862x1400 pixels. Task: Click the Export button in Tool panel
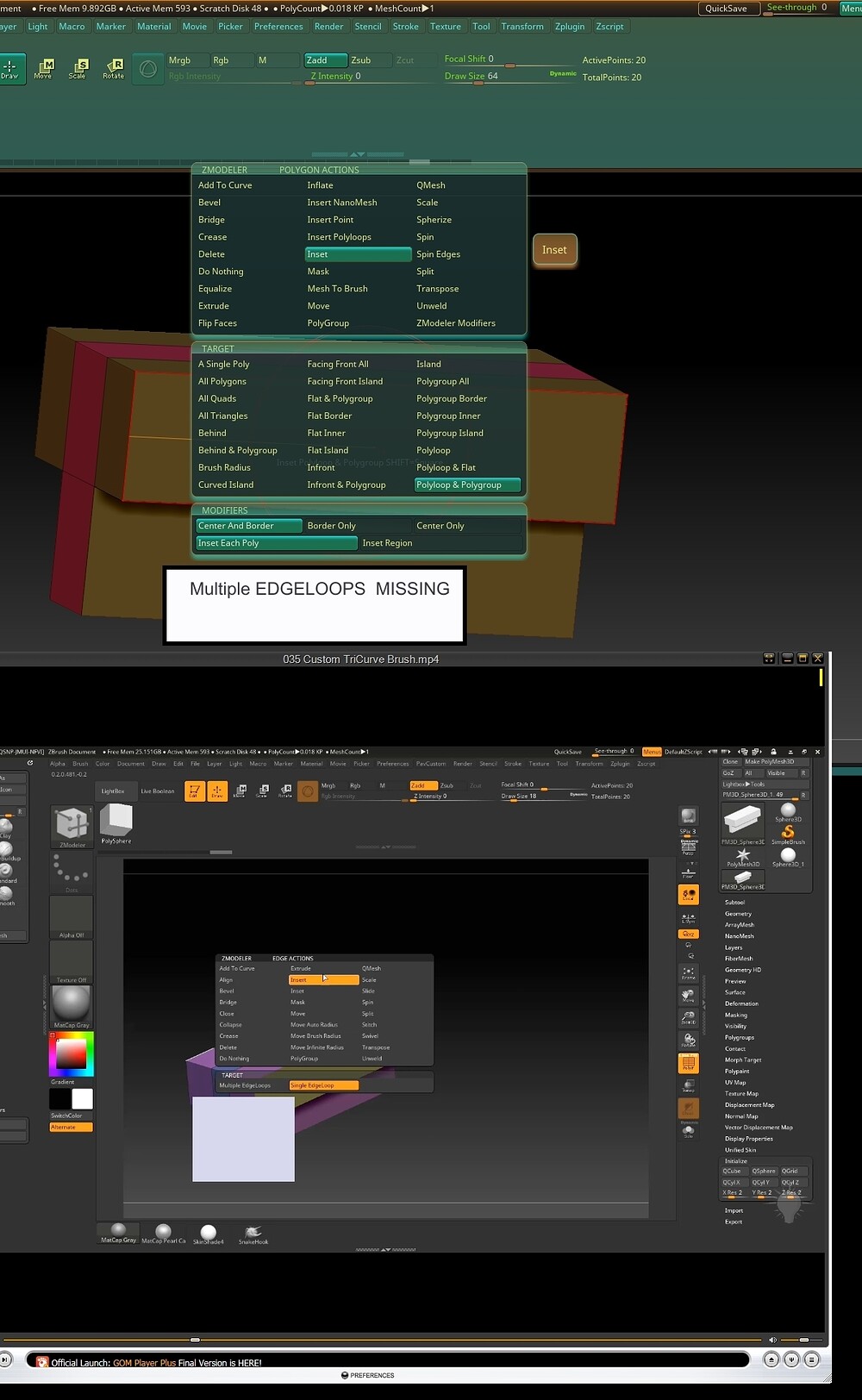[x=734, y=1222]
